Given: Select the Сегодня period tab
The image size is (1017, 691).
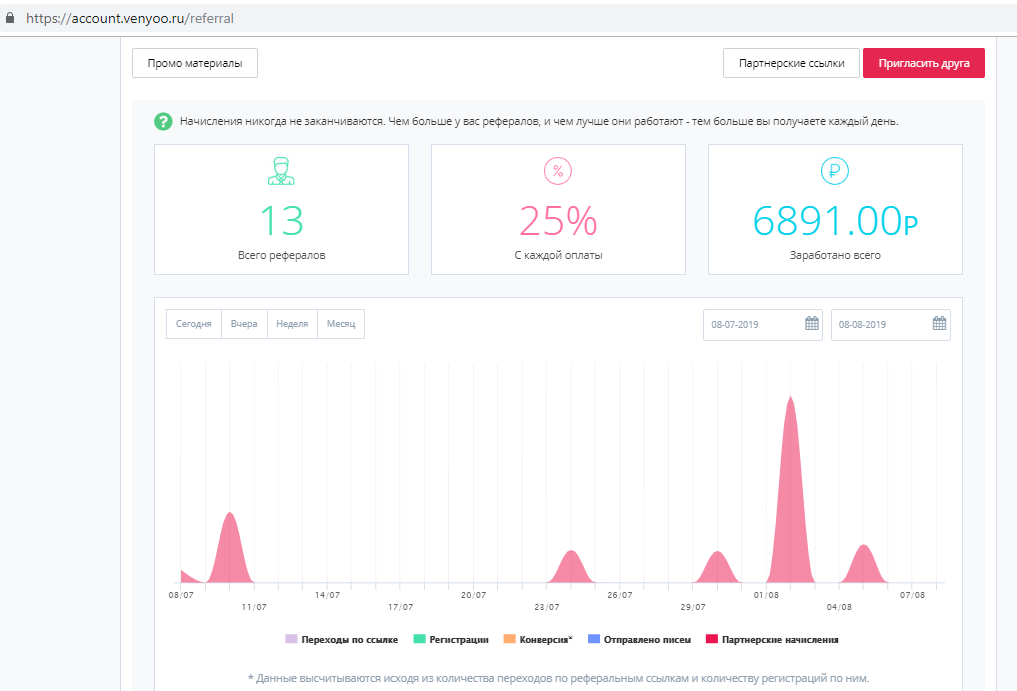Looking at the screenshot, I should [x=194, y=324].
